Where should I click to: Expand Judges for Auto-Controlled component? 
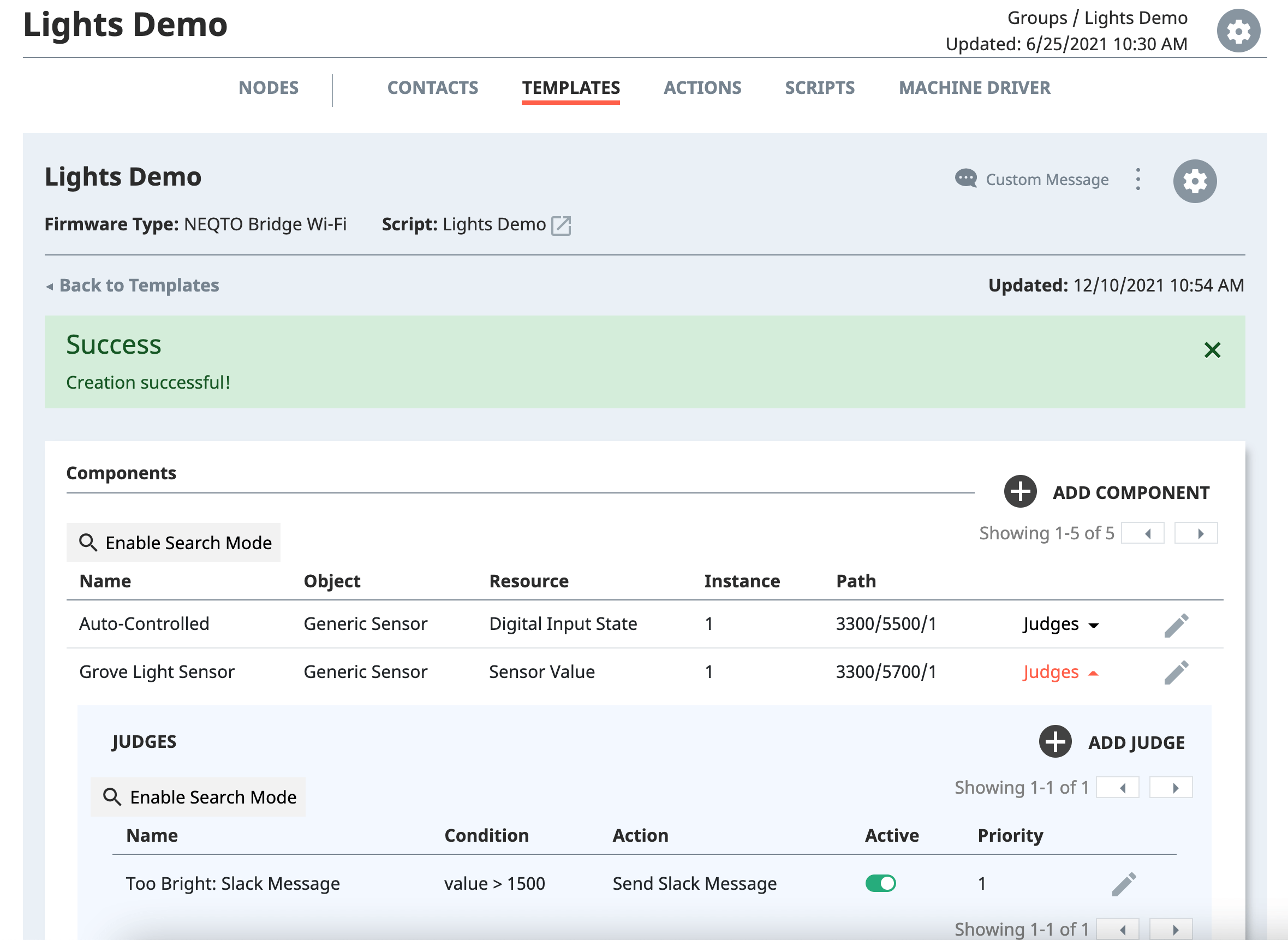1060,624
